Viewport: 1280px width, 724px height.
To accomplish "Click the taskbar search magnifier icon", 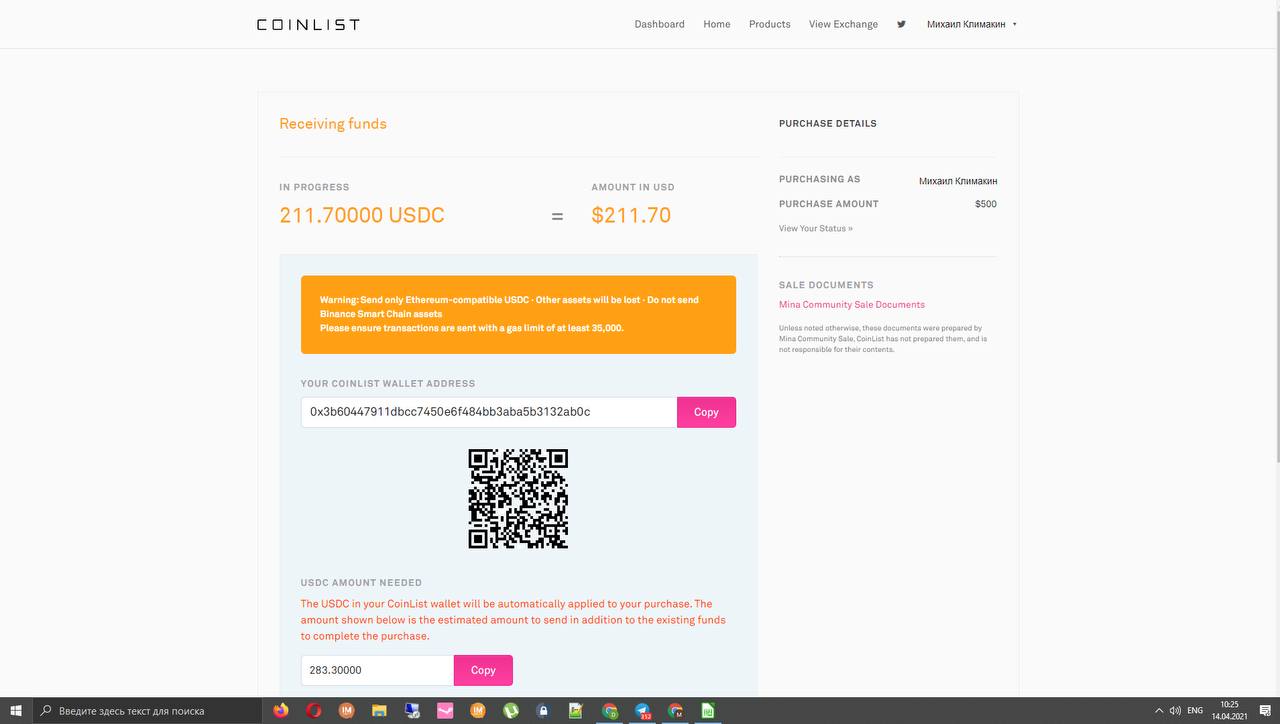I will pyautogui.click(x=46, y=711).
